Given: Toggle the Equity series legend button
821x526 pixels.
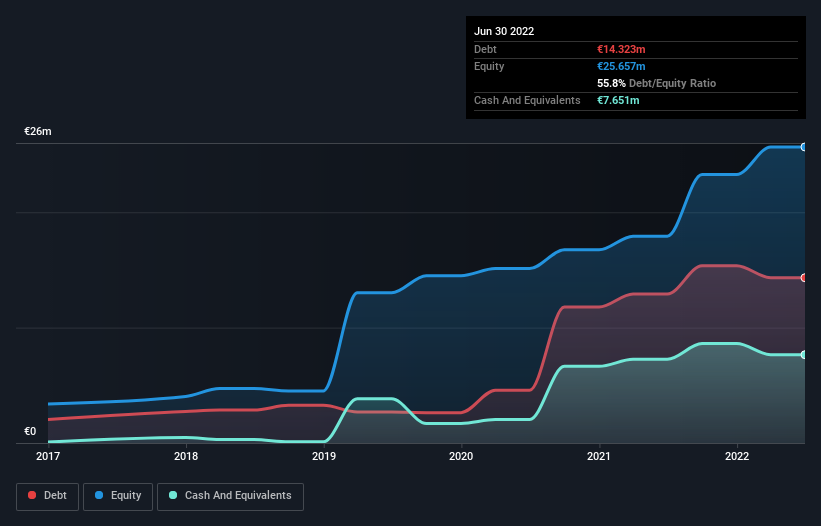Looking at the screenshot, I should (x=118, y=496).
